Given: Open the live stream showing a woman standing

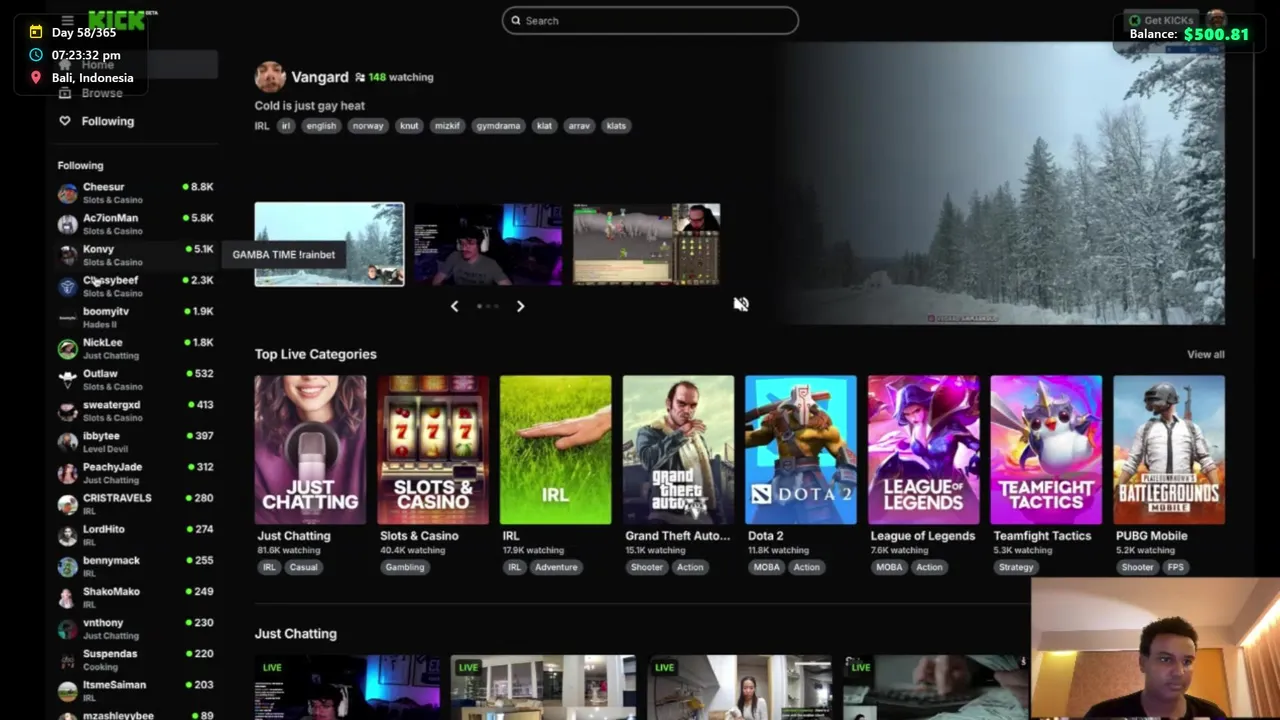Looking at the screenshot, I should click(x=740, y=688).
